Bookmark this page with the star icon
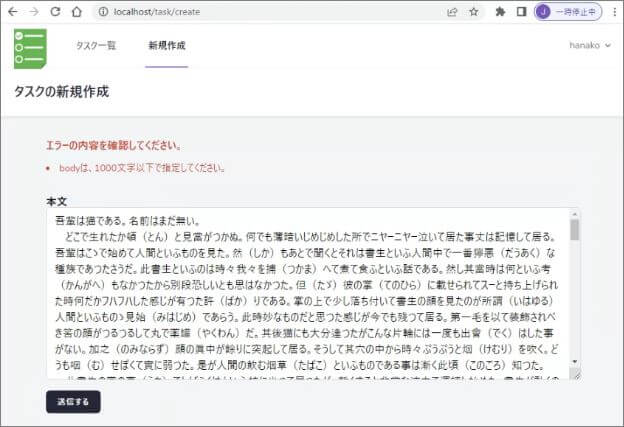This screenshot has width=624, height=427. pos(473,12)
